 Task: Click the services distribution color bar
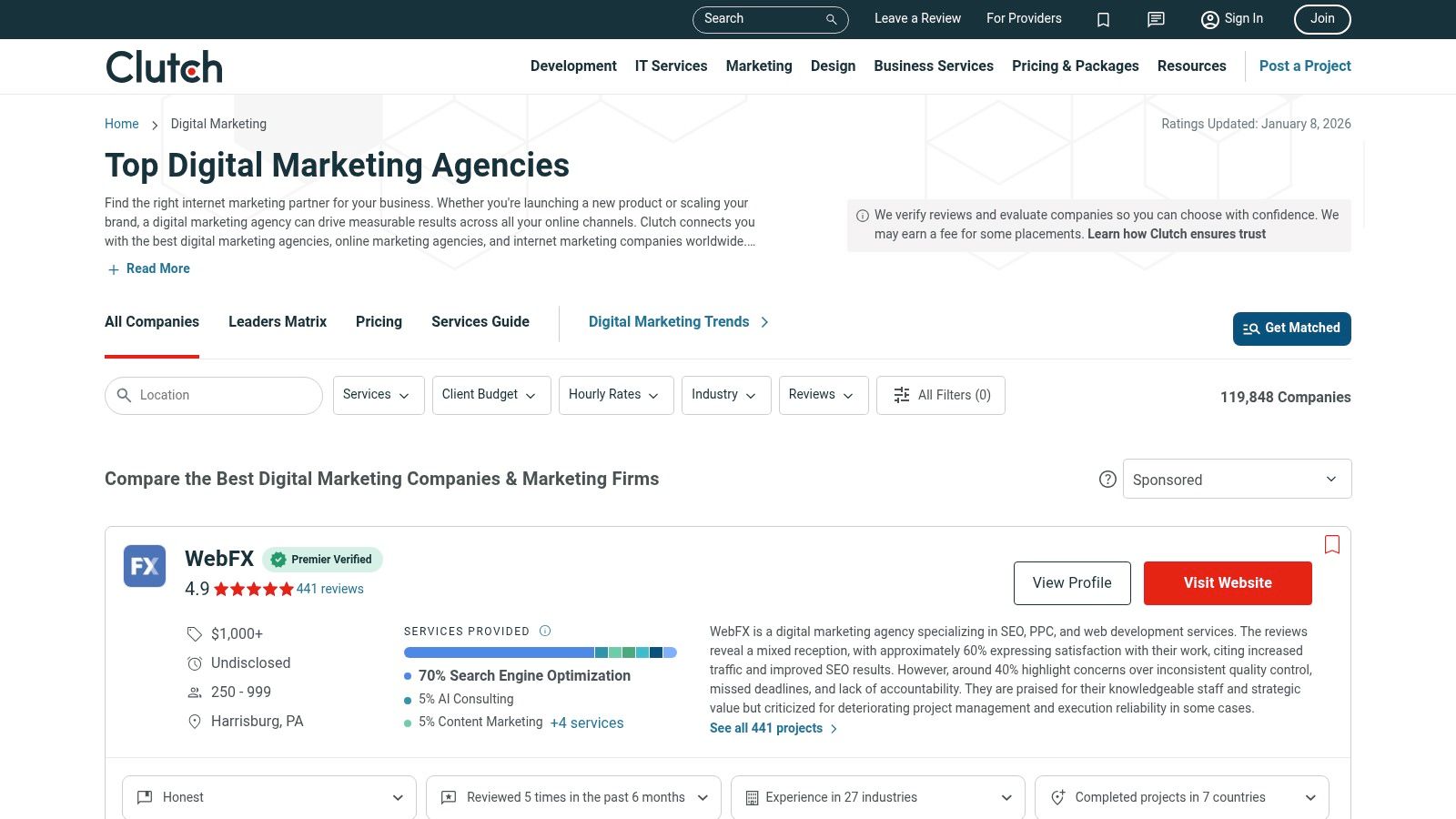[540, 652]
